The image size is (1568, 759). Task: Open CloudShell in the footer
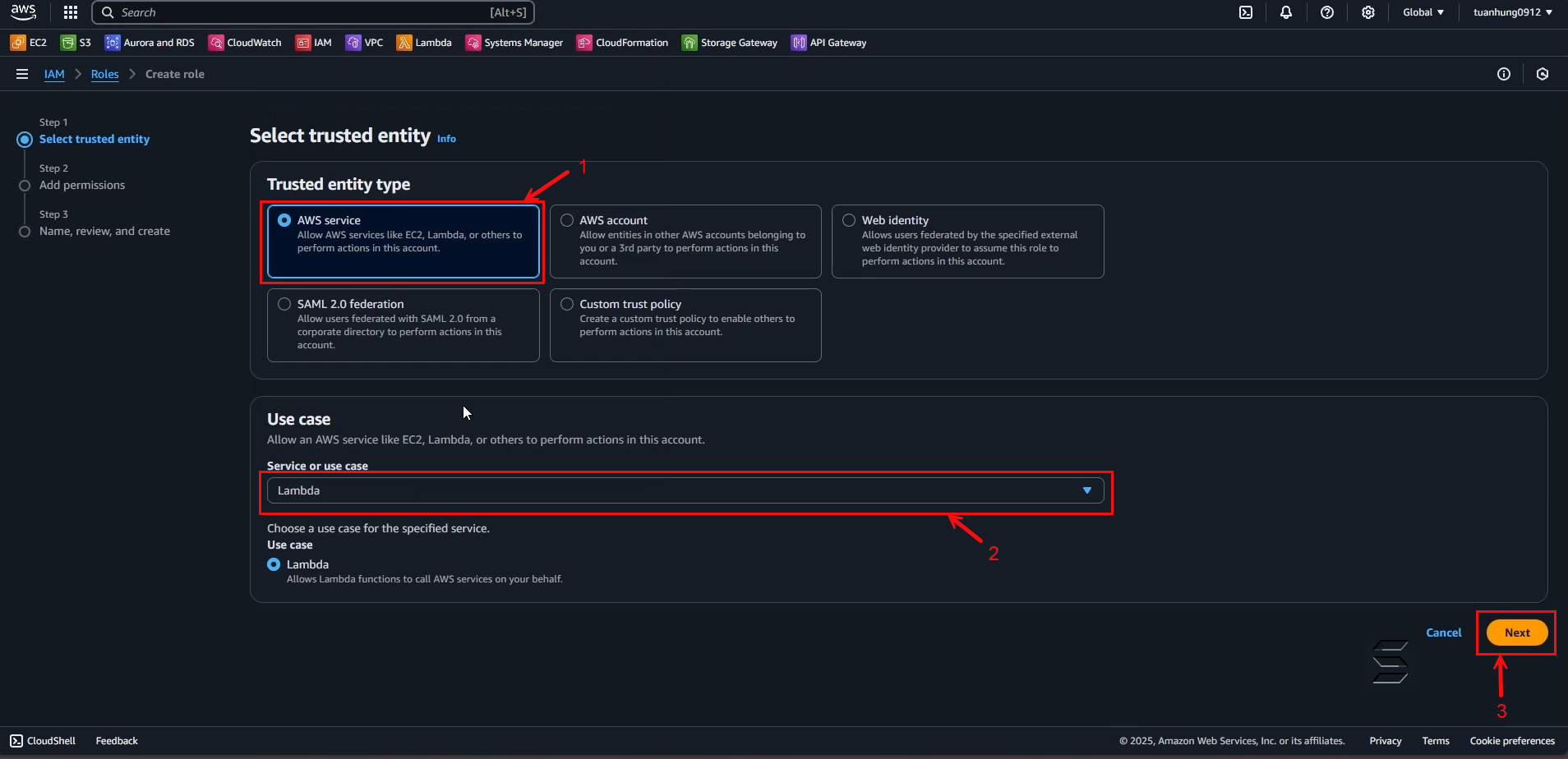(43, 741)
